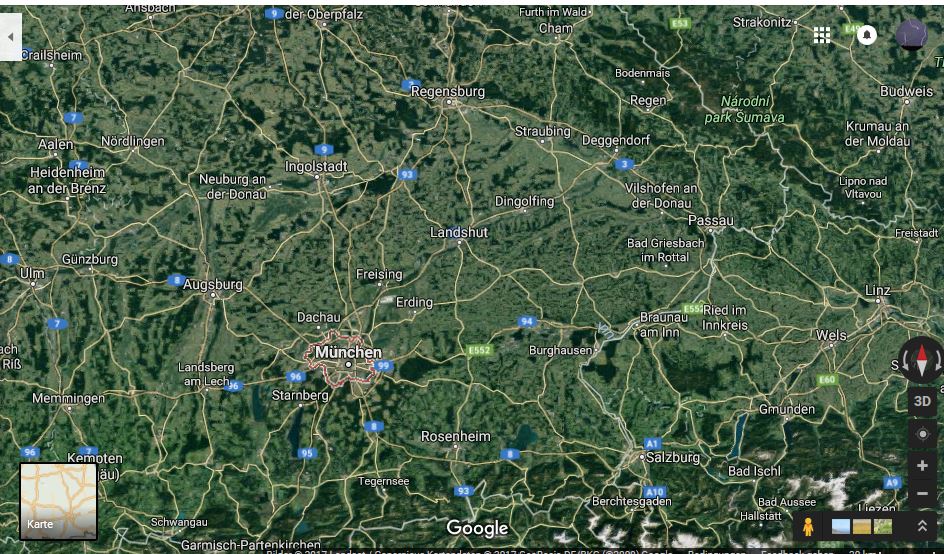Select the Tegernsee label
944x554 pixels.
tap(384, 481)
